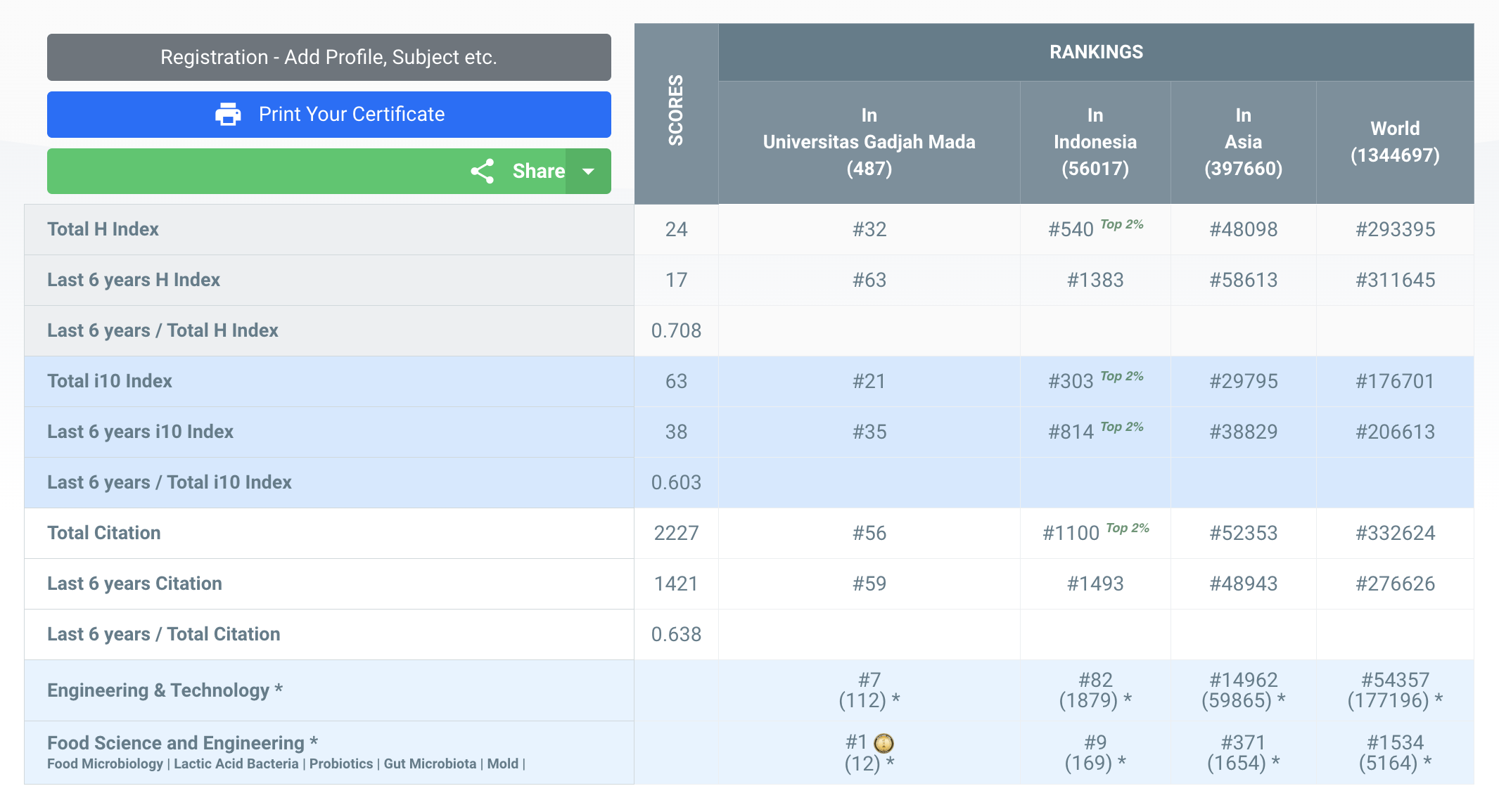Click Top 2% badge in Total Citation row
This screenshot has width=1499, height=812.
point(1128,528)
